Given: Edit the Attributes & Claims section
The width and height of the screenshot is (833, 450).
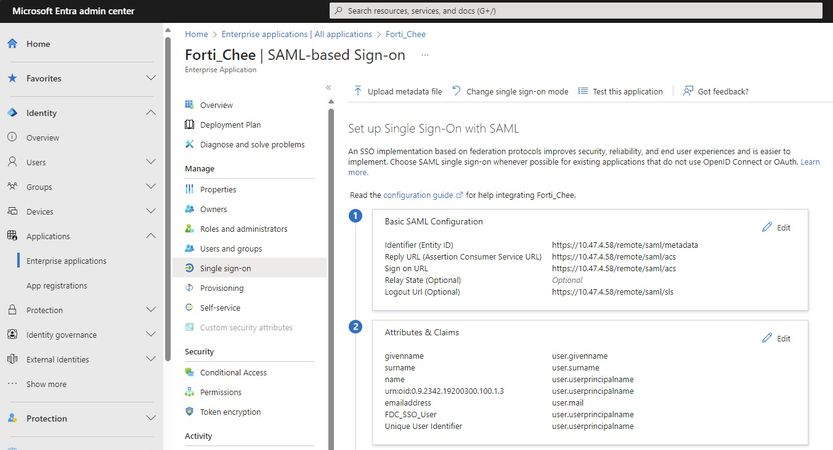Looking at the screenshot, I should click(776, 338).
